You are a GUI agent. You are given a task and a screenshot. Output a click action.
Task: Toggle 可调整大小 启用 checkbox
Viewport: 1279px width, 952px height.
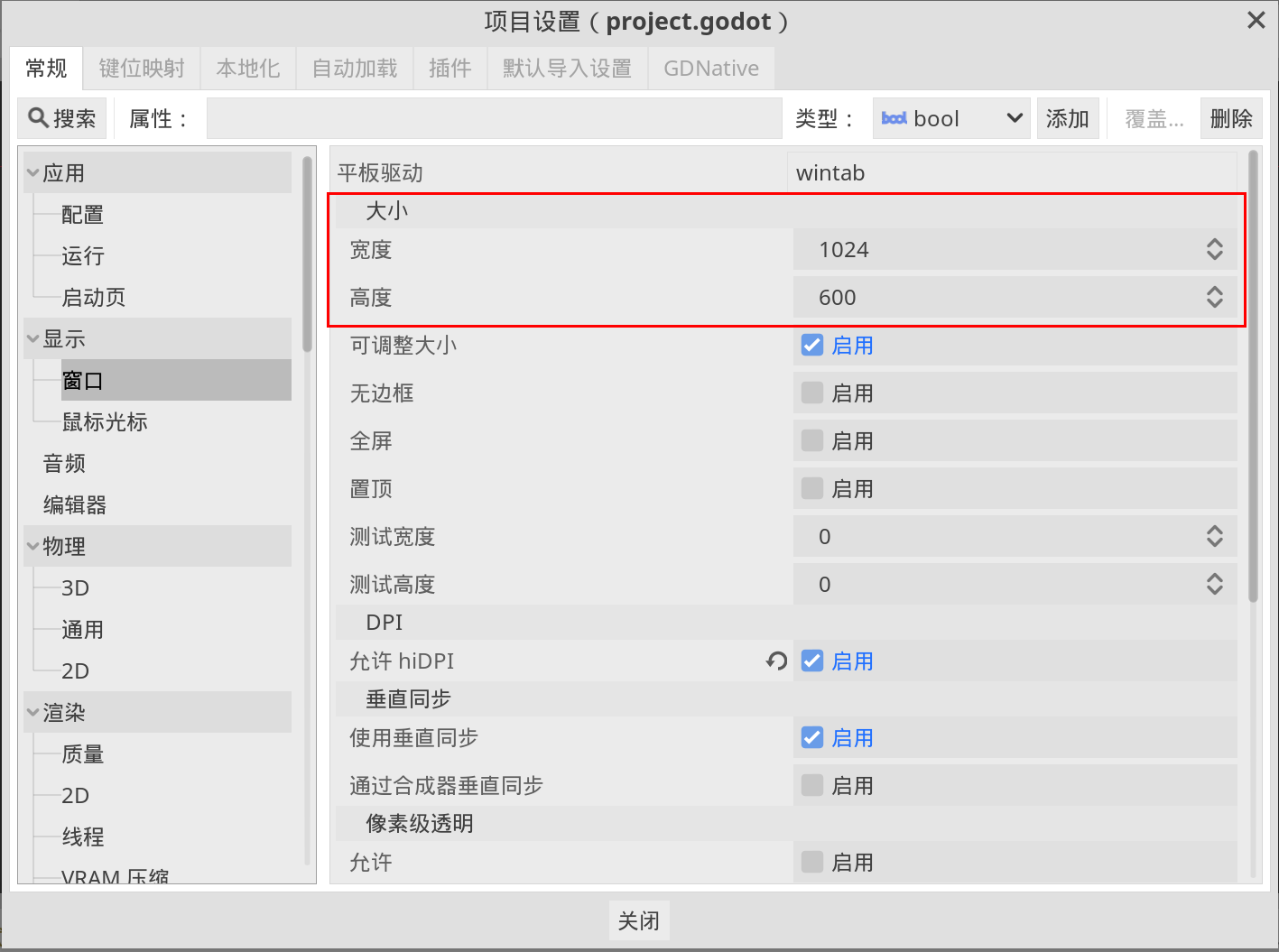click(x=812, y=345)
